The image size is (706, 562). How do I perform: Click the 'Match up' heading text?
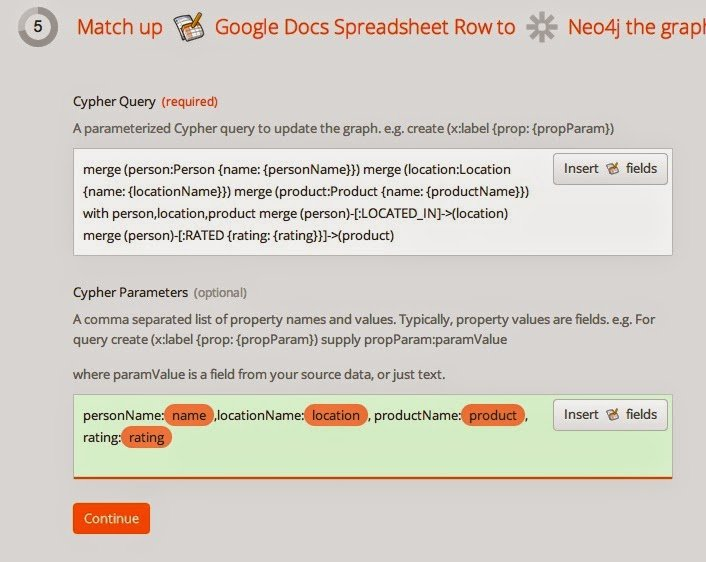[x=120, y=27]
